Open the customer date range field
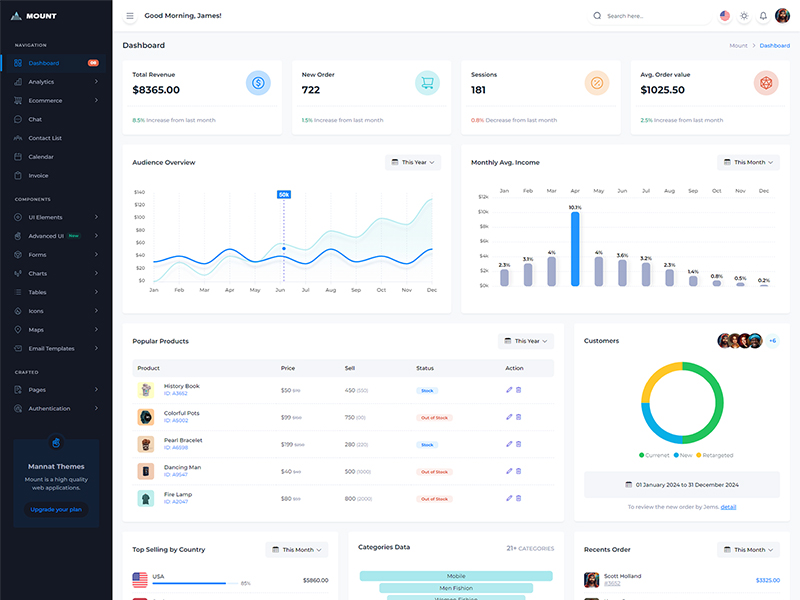800x600 pixels. coord(682,485)
